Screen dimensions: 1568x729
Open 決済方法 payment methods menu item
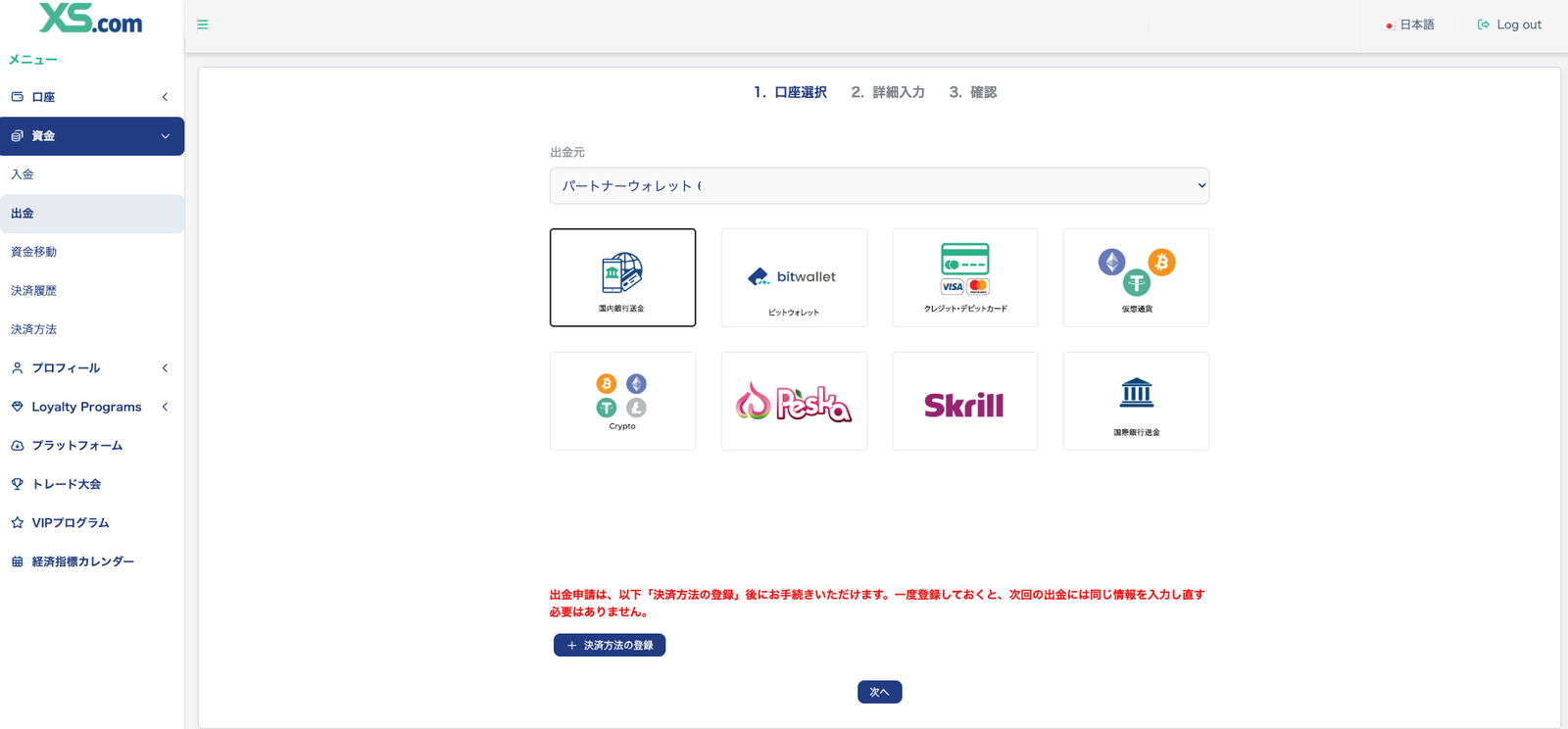click(92, 329)
